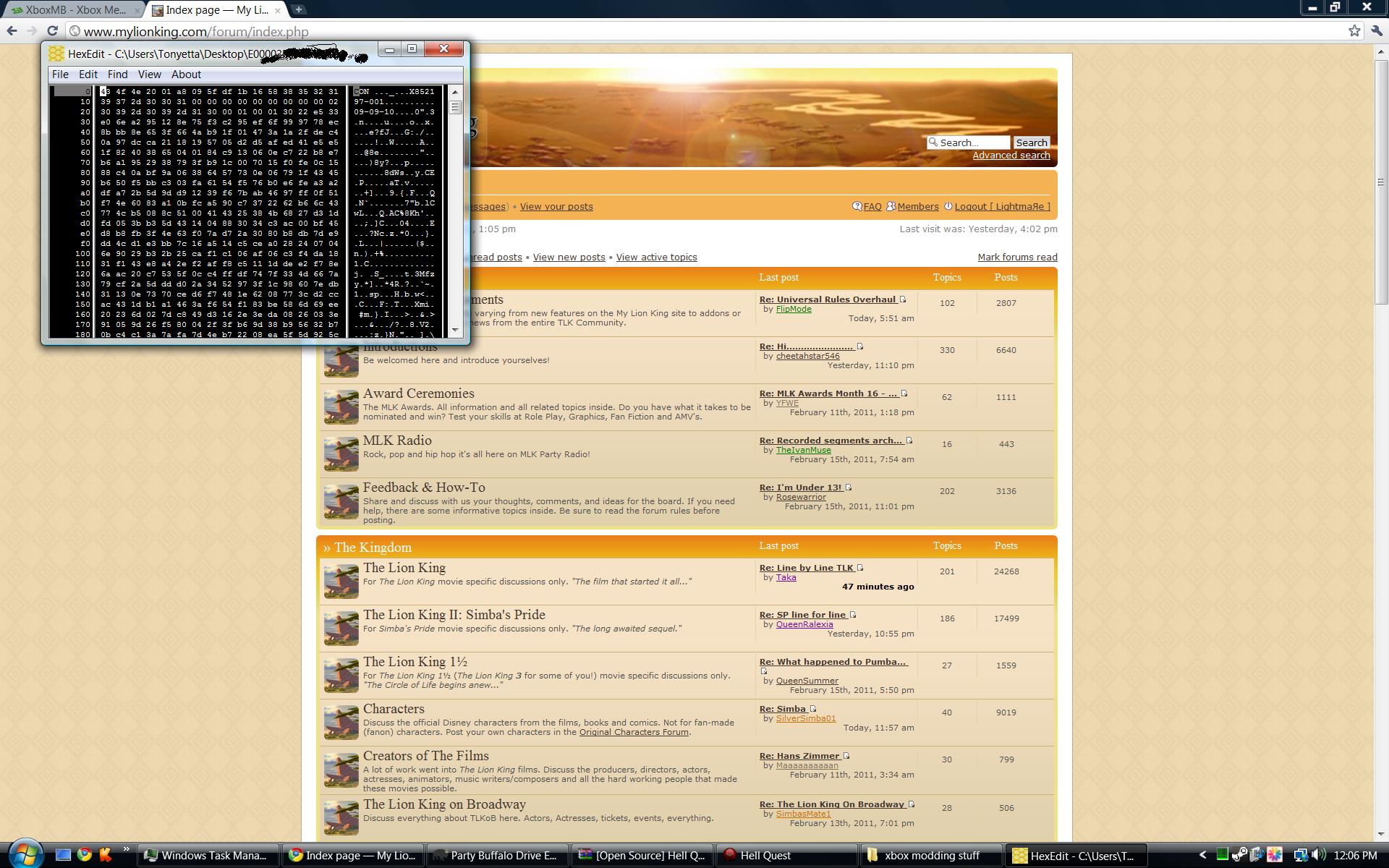Open the View menu in HexEdit
1389x868 pixels.
[x=149, y=75]
